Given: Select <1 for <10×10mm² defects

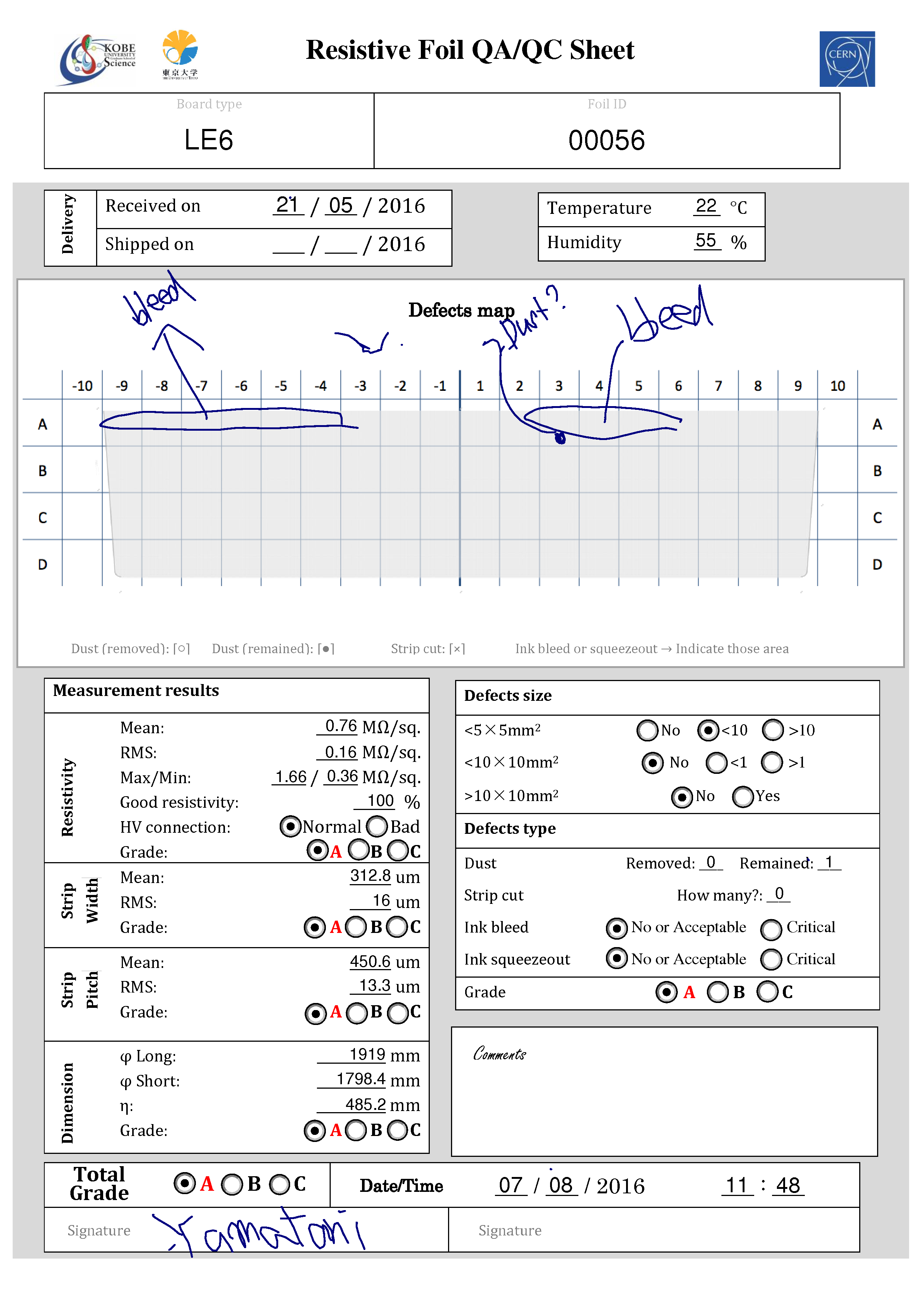Looking at the screenshot, I should 716,763.
